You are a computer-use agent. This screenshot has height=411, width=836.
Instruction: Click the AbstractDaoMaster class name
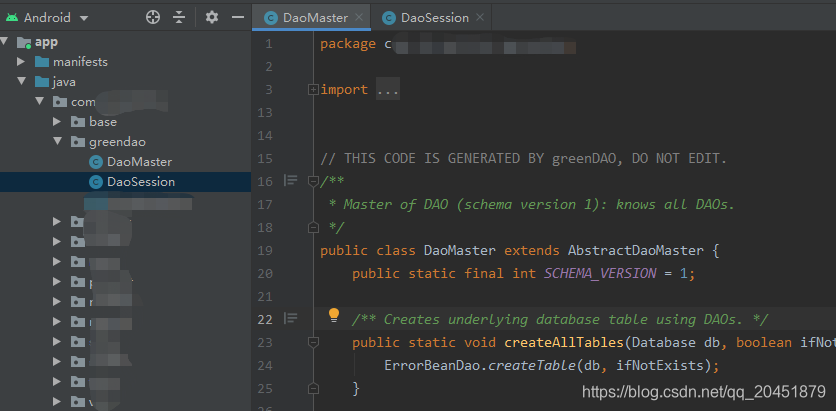[x=636, y=251]
